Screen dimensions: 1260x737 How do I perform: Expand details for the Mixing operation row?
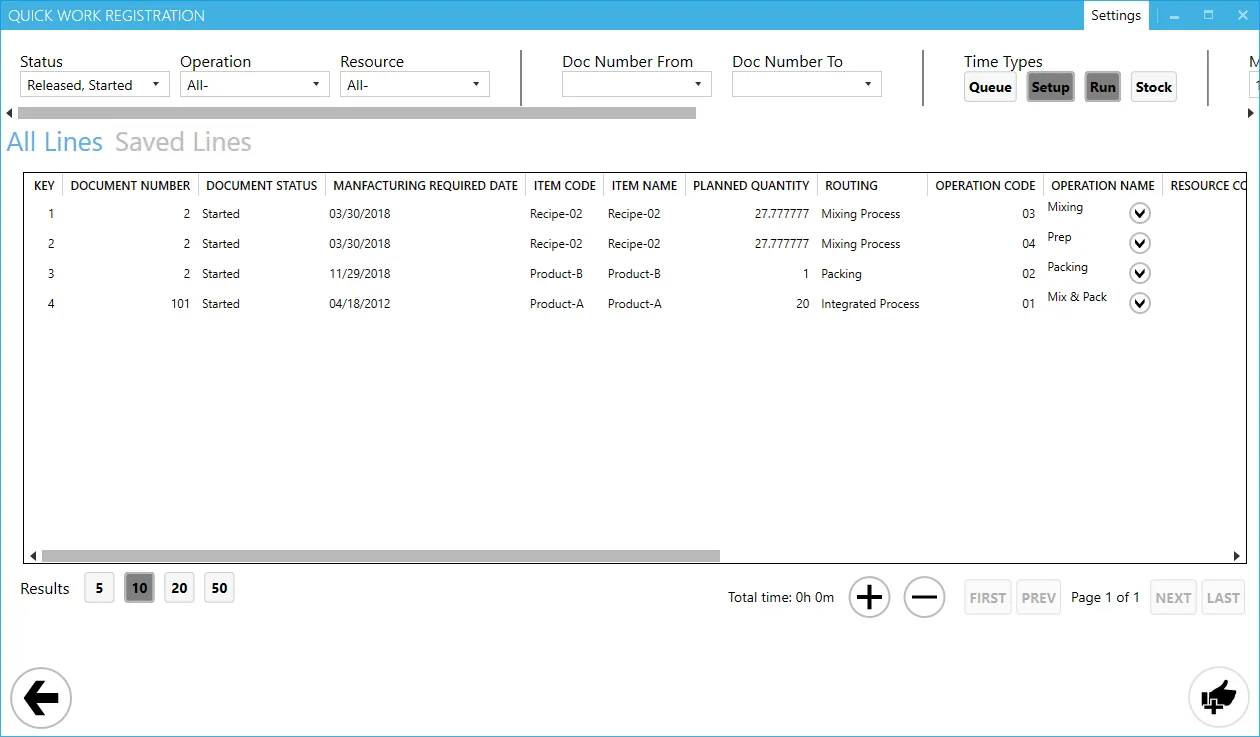(x=1139, y=212)
